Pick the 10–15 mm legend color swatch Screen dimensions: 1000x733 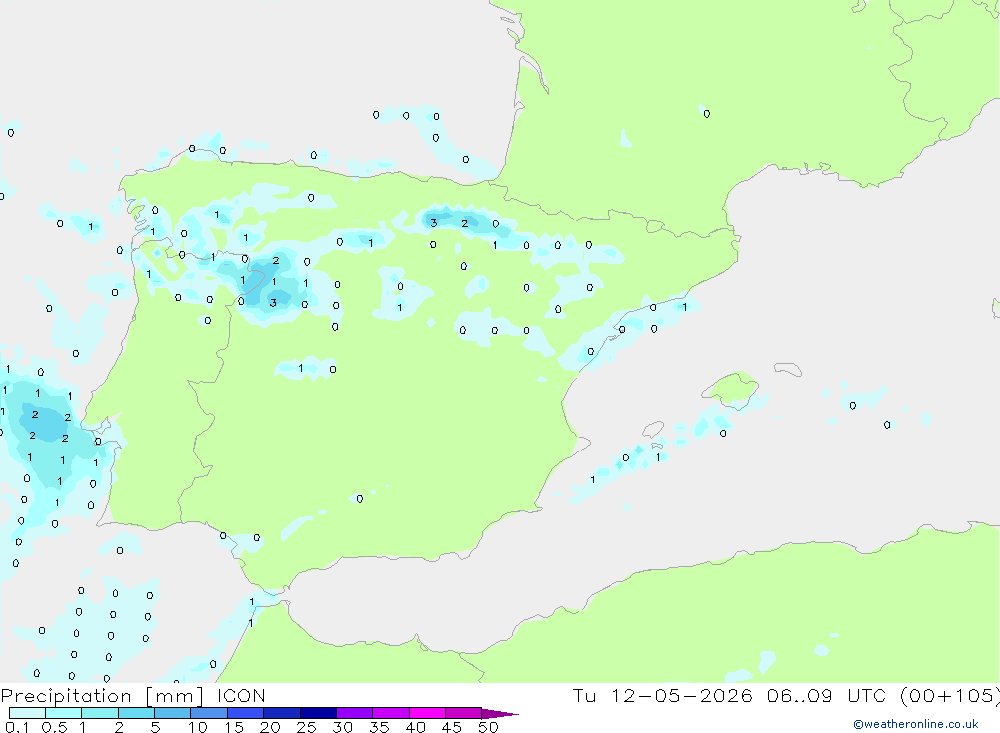coord(209,713)
